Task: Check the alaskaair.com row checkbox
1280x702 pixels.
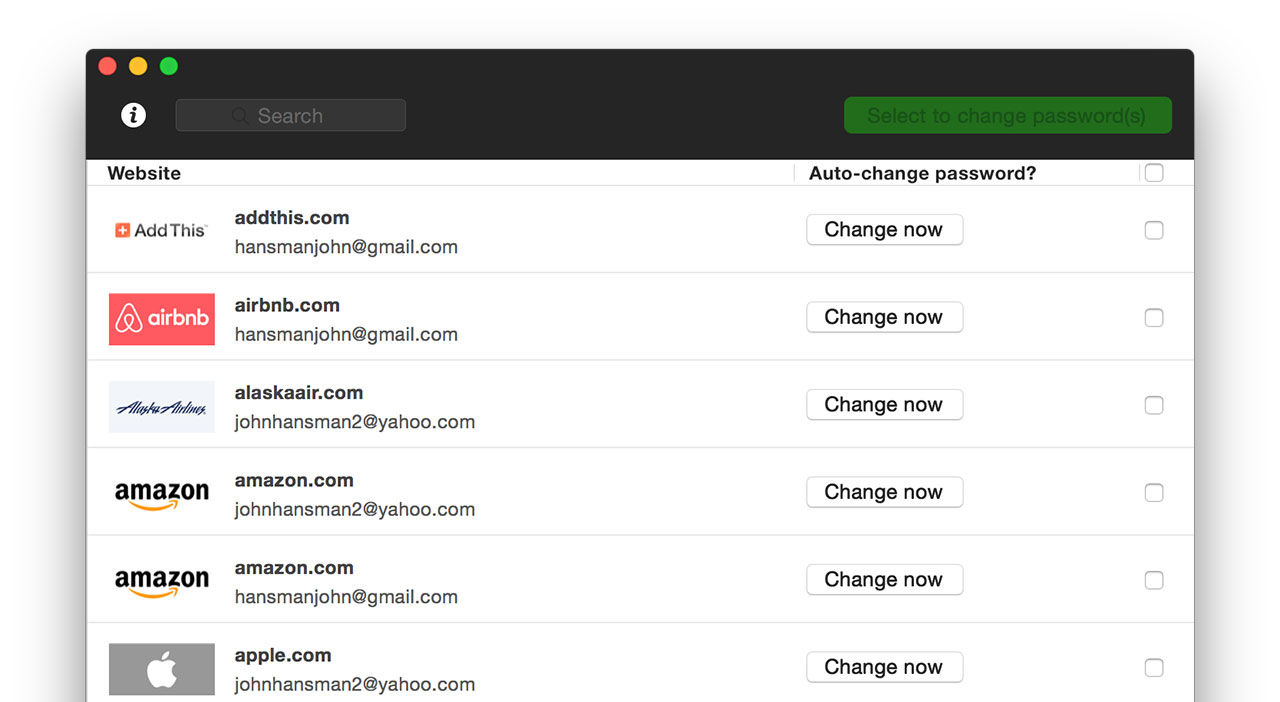Action: point(1154,405)
